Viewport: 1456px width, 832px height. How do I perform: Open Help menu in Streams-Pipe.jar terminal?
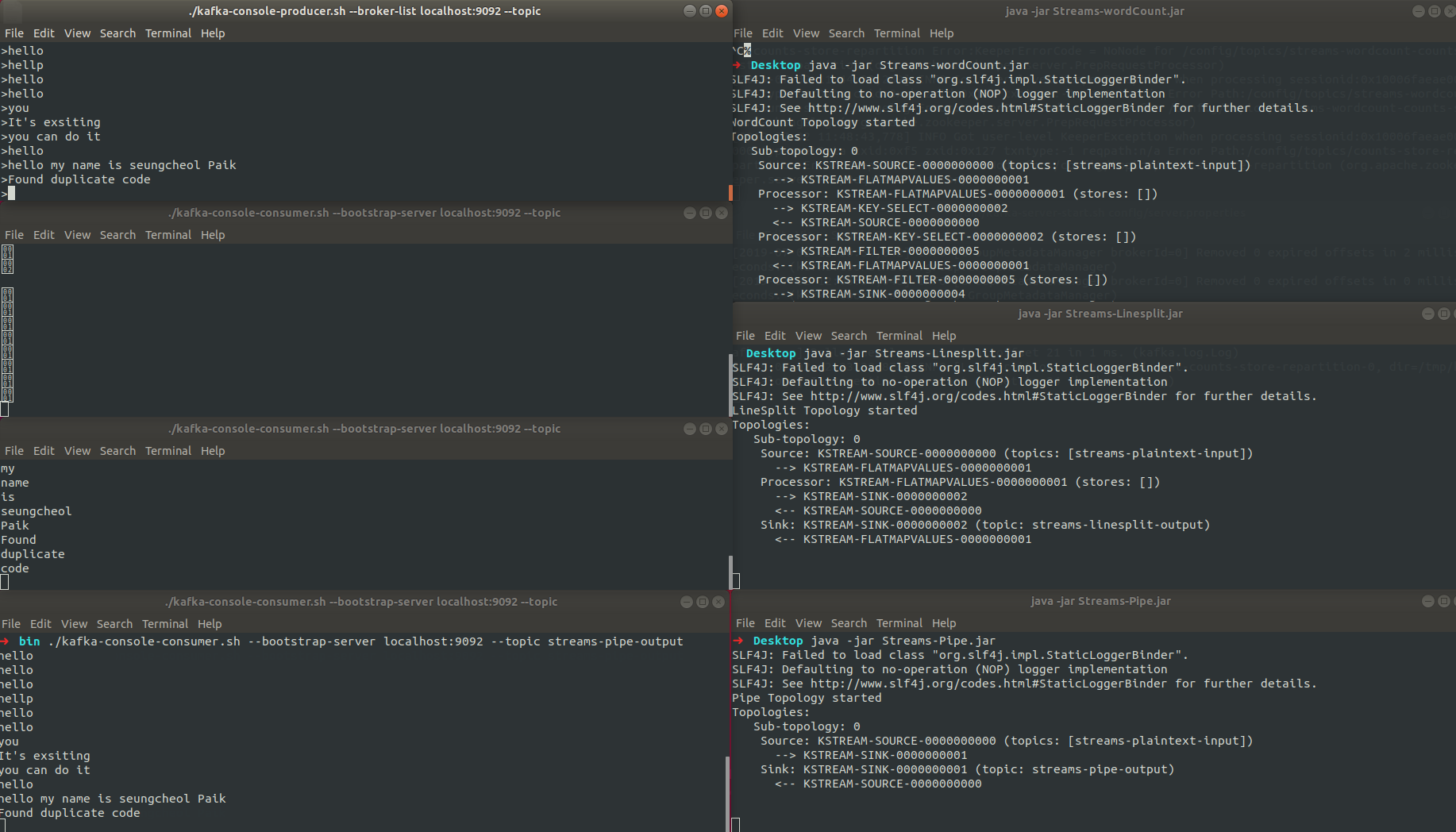click(x=944, y=623)
